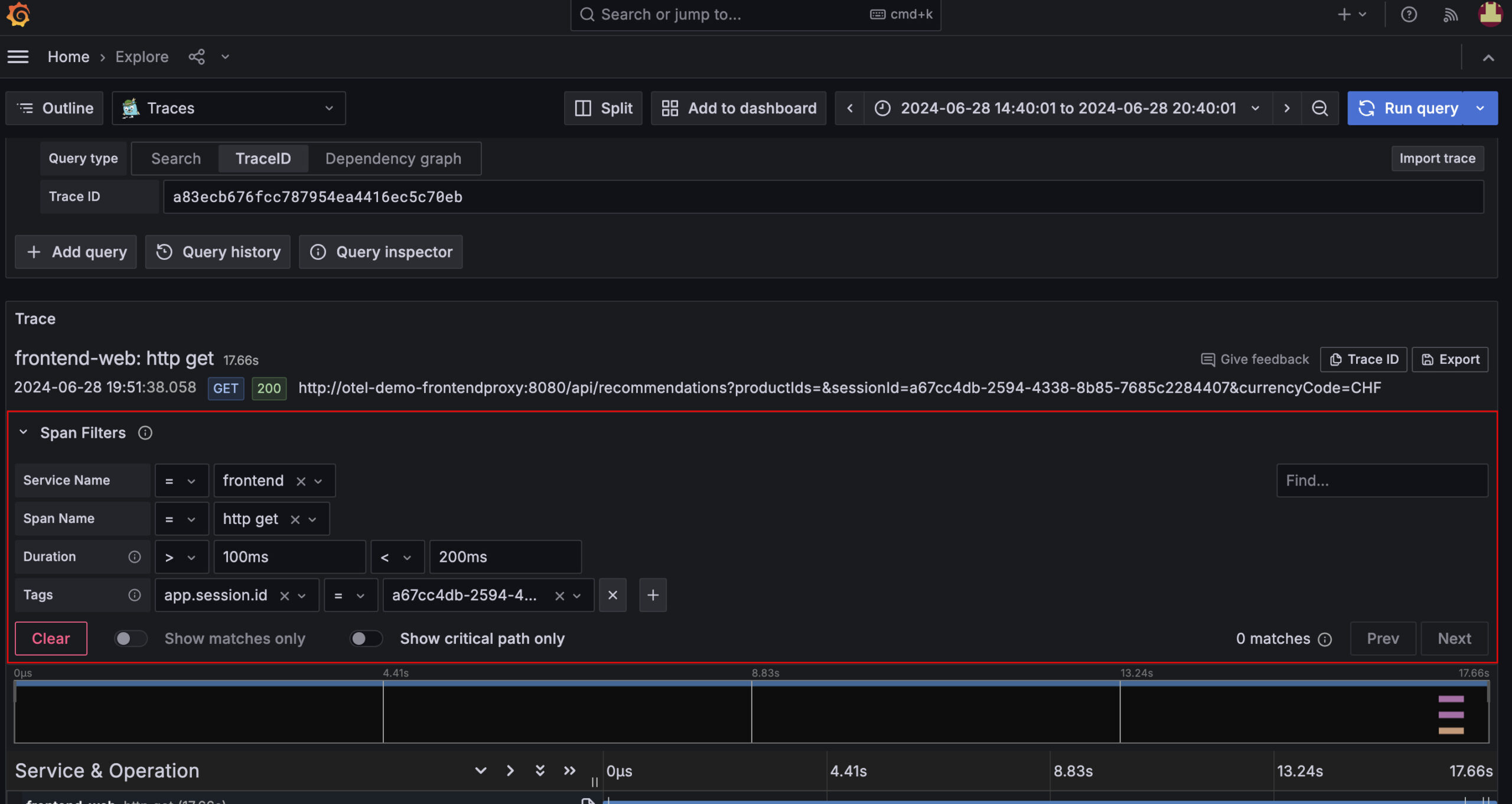This screenshot has height=804, width=1512.
Task: Click the share Explore icon
Action: 197,57
